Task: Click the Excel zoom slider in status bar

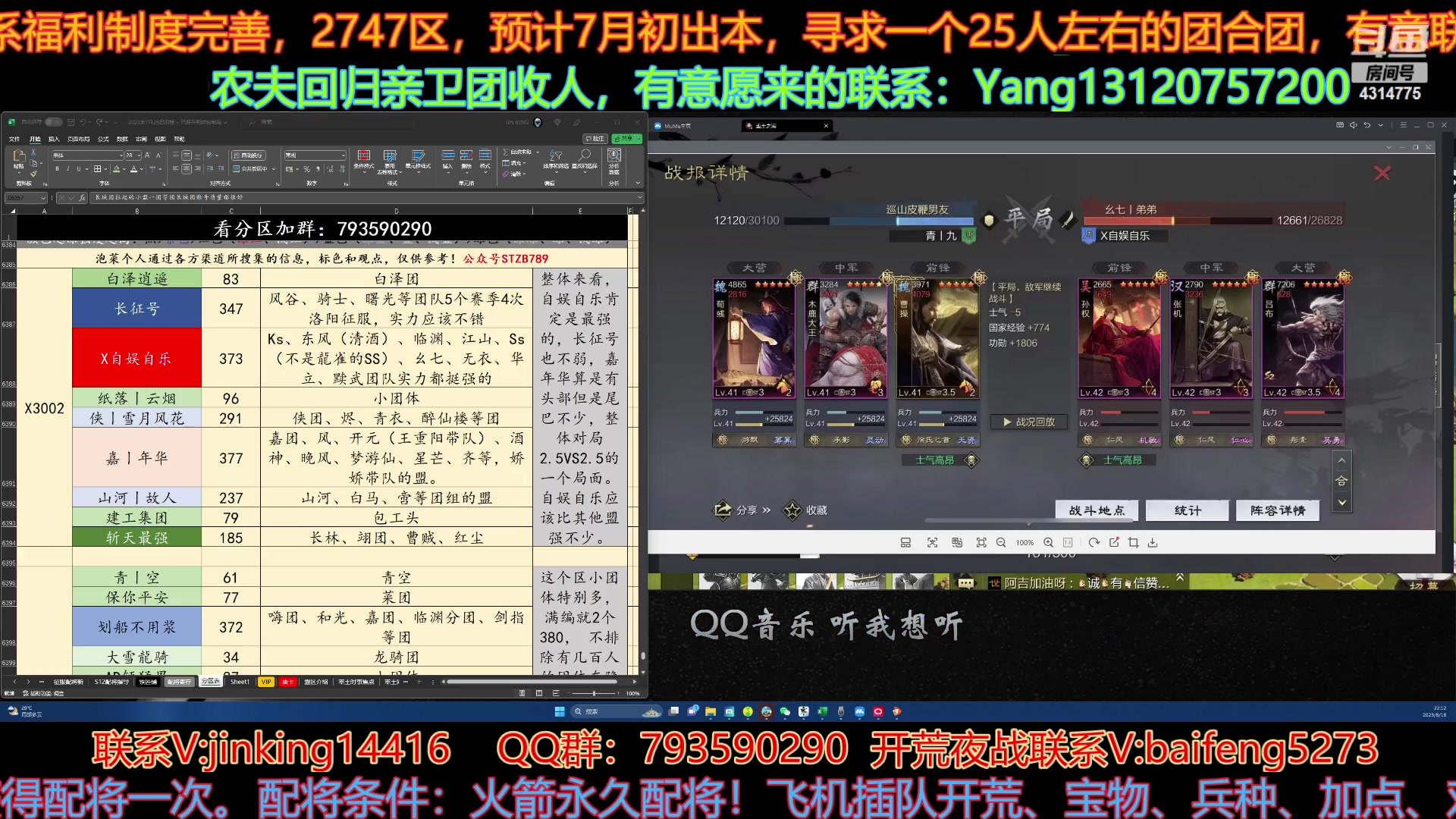Action: [x=594, y=693]
